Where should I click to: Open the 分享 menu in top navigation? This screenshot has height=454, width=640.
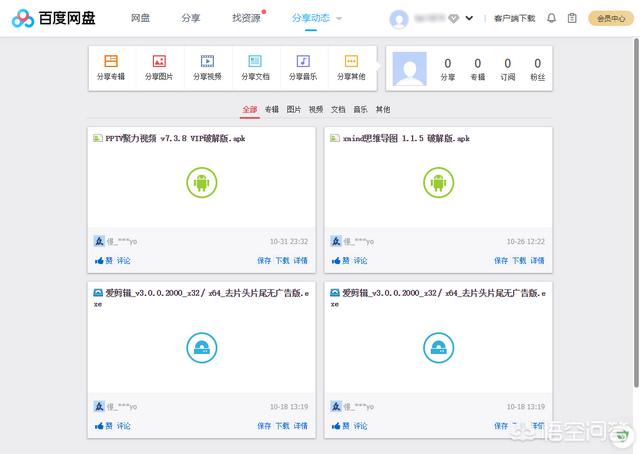pyautogui.click(x=191, y=18)
